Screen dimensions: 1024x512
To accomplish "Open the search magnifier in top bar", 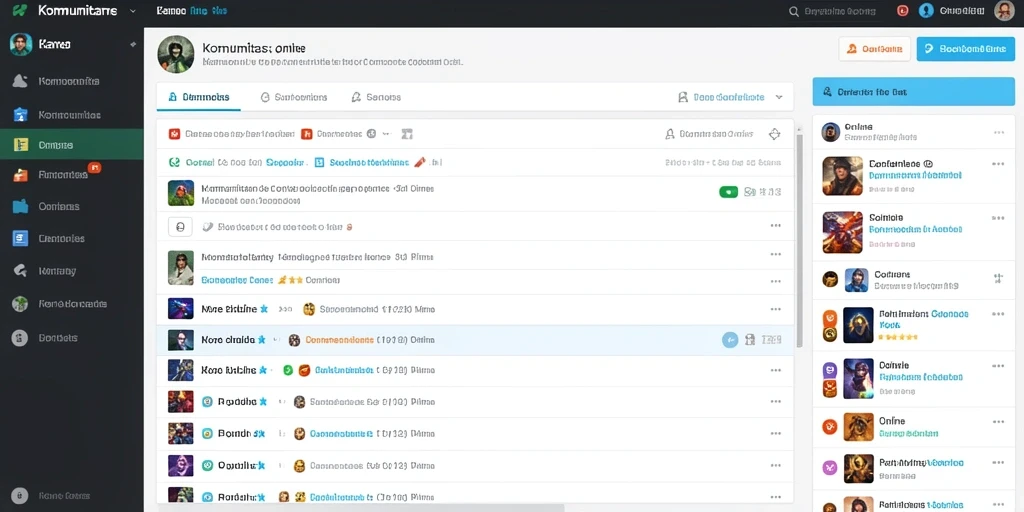I will pyautogui.click(x=793, y=11).
